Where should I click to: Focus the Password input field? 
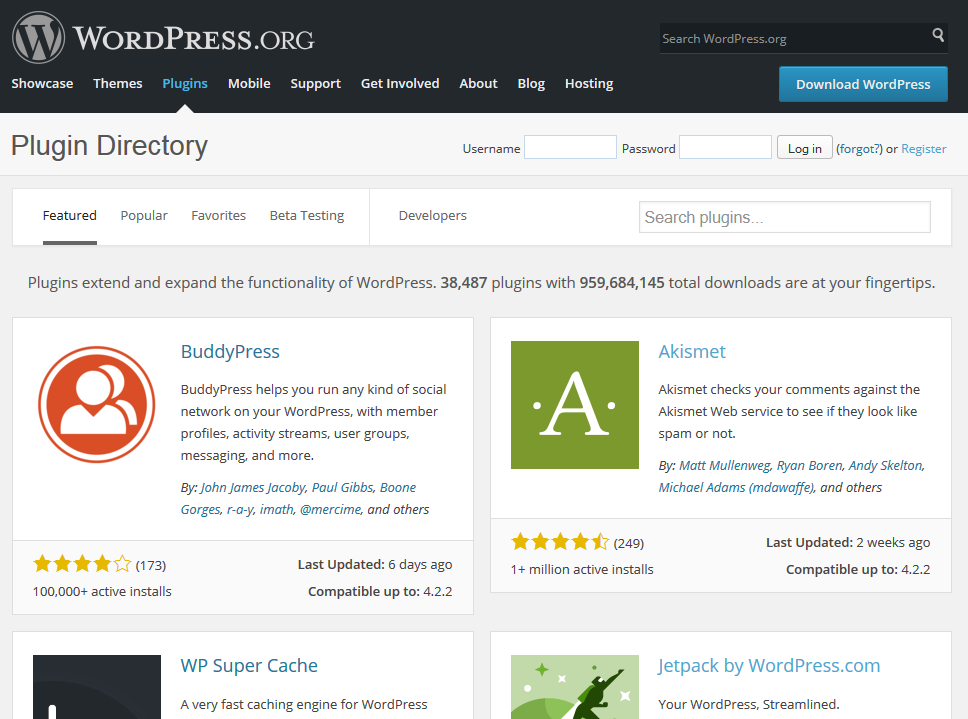point(725,147)
